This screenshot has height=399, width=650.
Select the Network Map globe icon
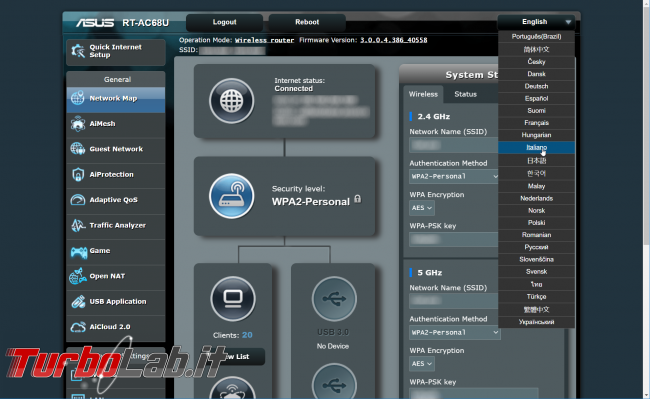click(x=78, y=98)
